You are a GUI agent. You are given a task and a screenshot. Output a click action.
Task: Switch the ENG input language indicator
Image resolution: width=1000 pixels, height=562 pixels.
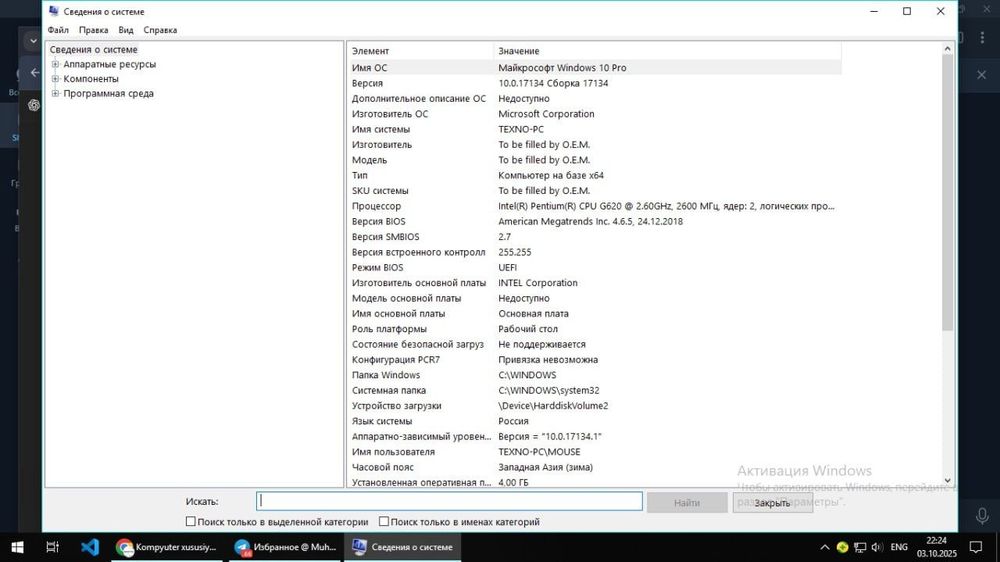[x=899, y=547]
